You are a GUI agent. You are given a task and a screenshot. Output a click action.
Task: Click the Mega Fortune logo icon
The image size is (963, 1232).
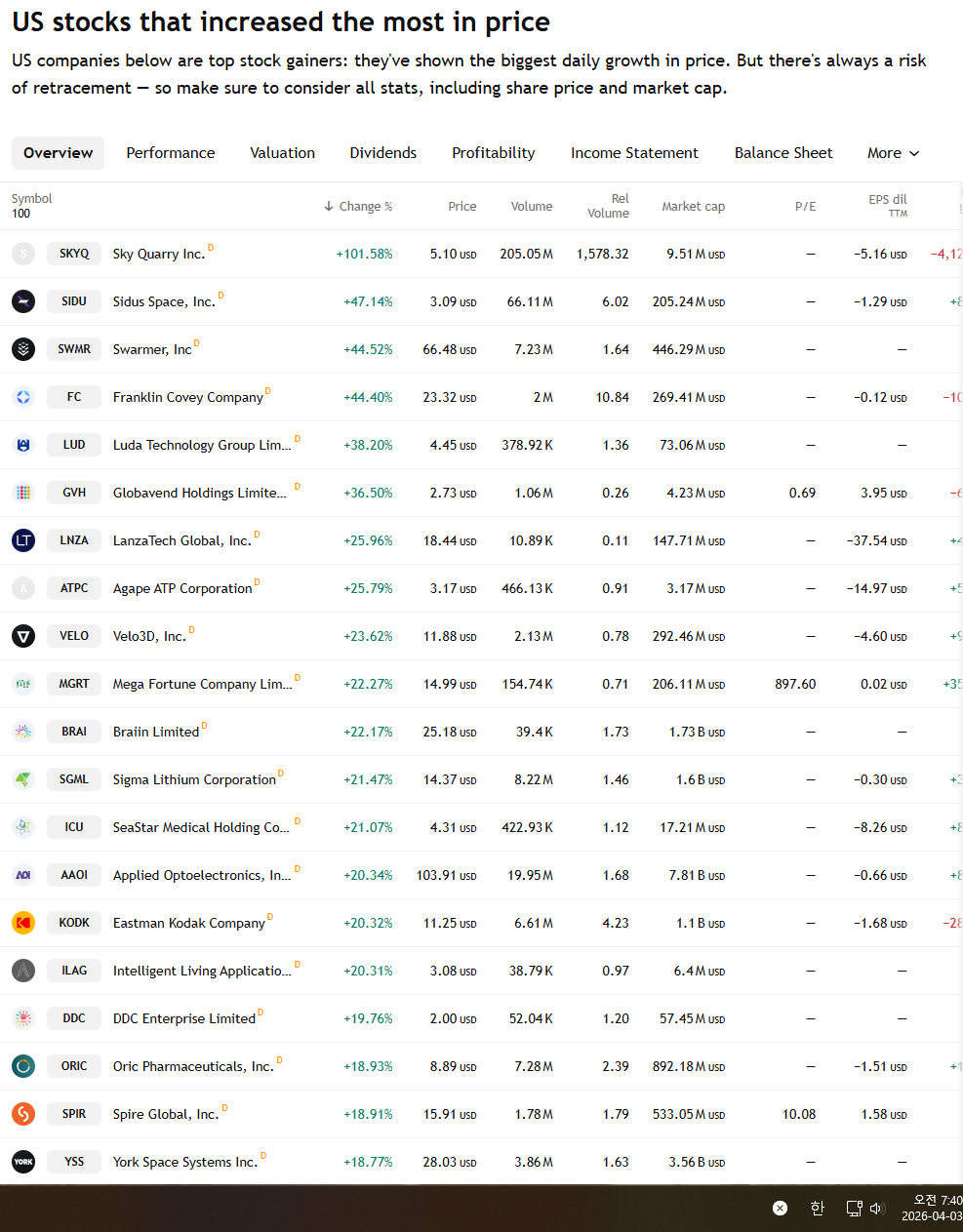pyautogui.click(x=23, y=684)
